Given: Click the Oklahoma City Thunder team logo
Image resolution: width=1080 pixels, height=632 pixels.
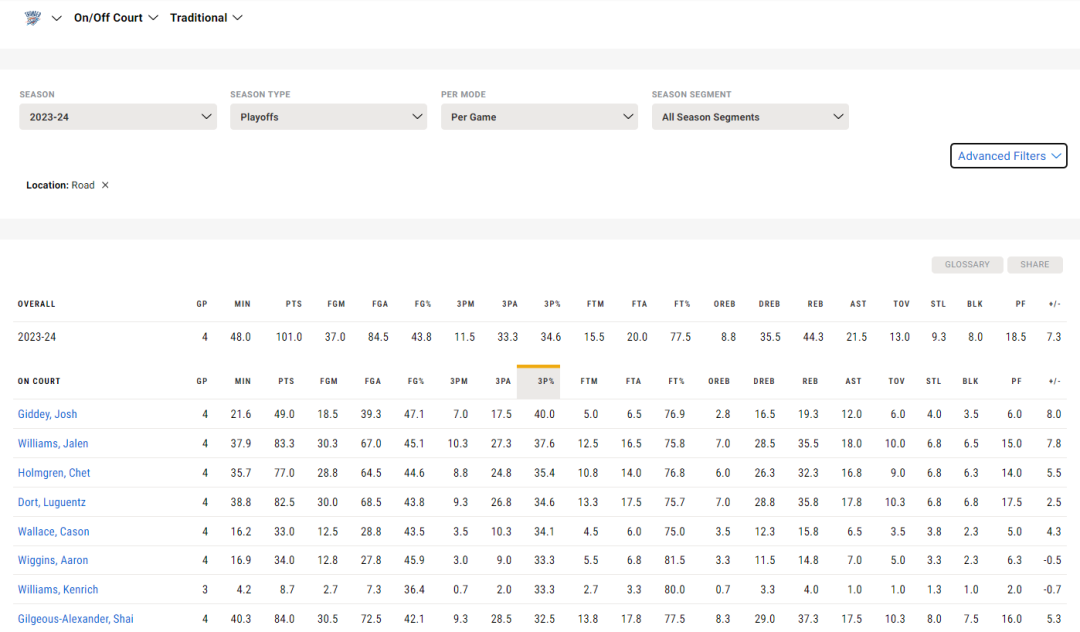Looking at the screenshot, I should click(x=32, y=18).
